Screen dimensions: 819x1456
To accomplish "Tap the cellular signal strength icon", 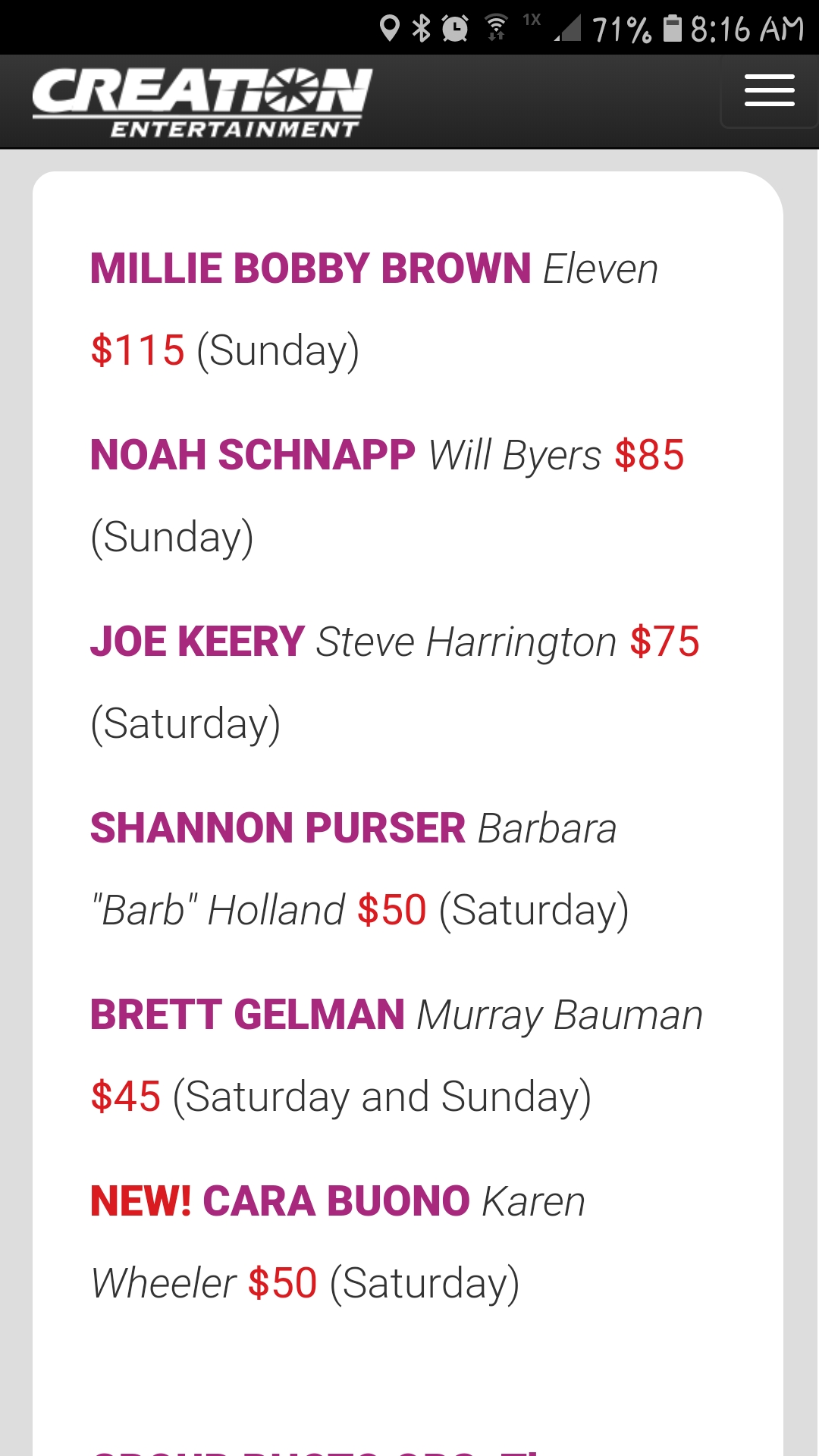I will pos(567,29).
